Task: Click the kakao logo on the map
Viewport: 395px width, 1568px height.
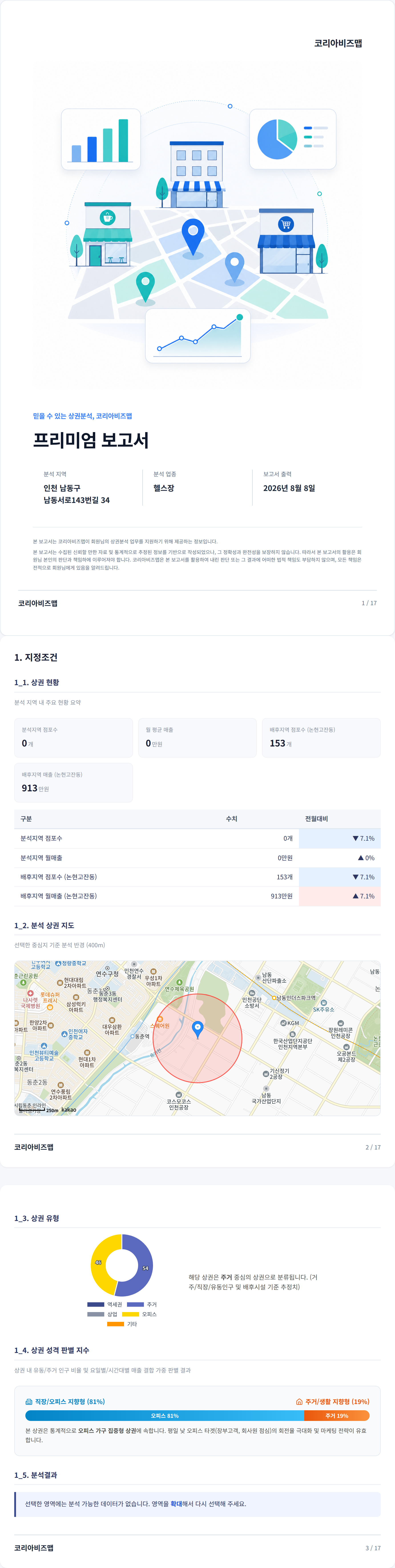Action: pos(69,1110)
